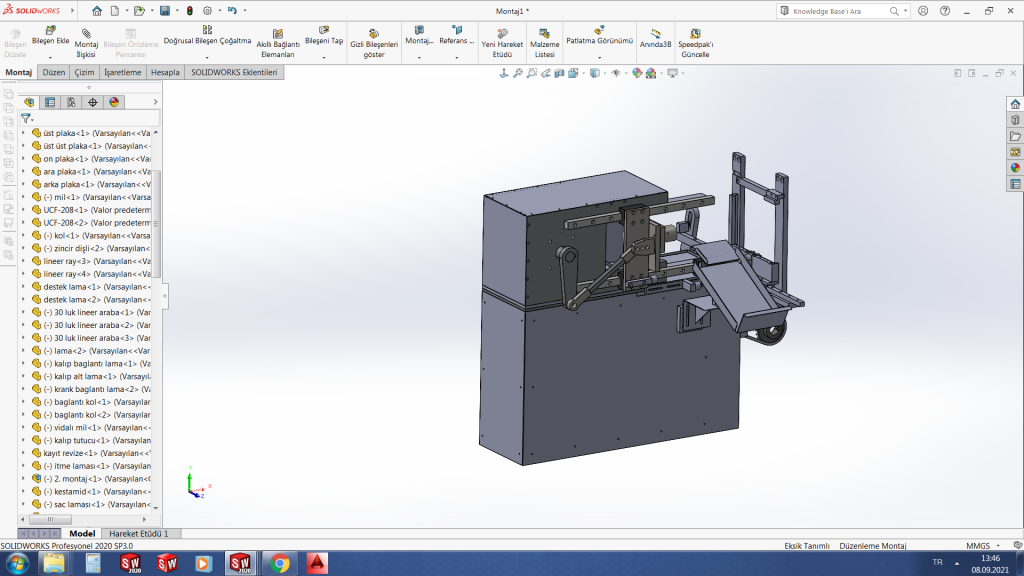
Task: Open the DisplayManager tab with the color ball
Action: 114,102
